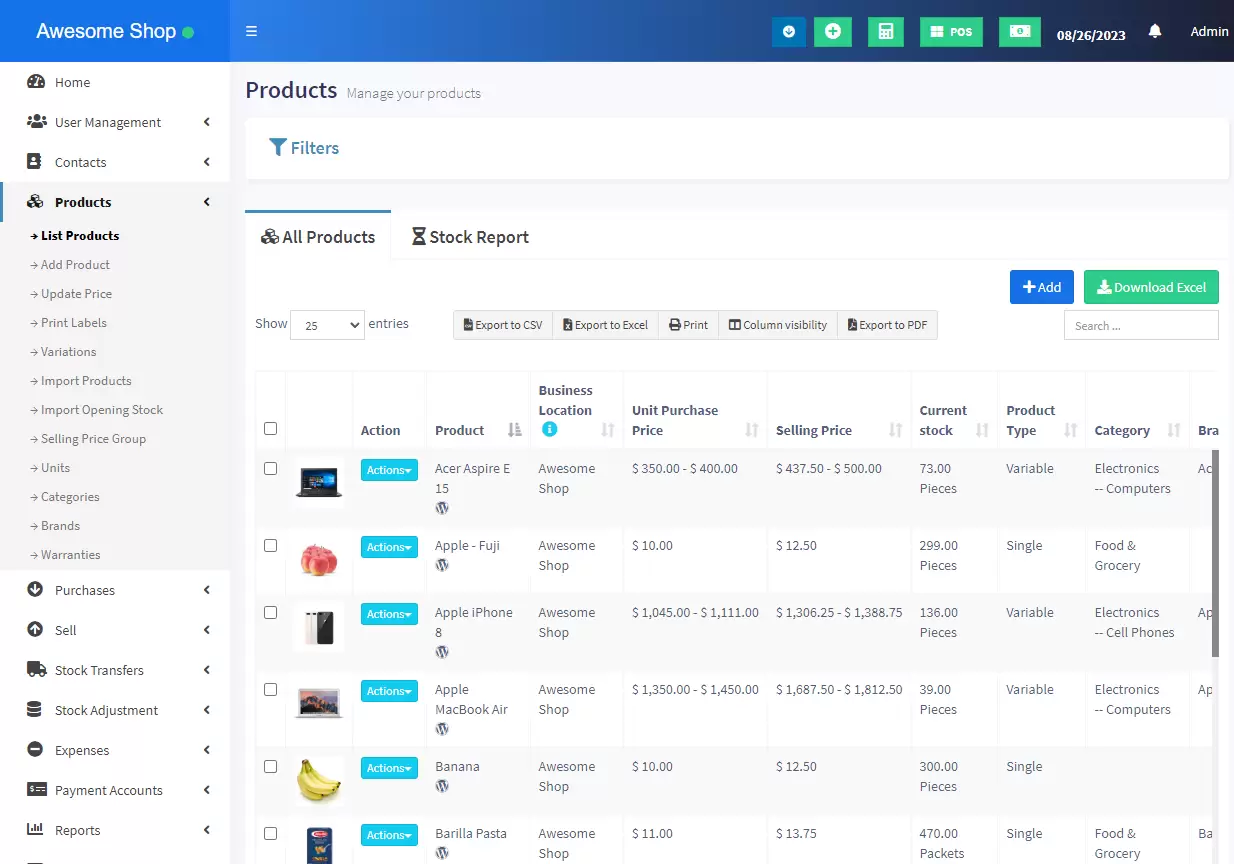Open the Print Labels submenu link

pyautogui.click(x=73, y=323)
